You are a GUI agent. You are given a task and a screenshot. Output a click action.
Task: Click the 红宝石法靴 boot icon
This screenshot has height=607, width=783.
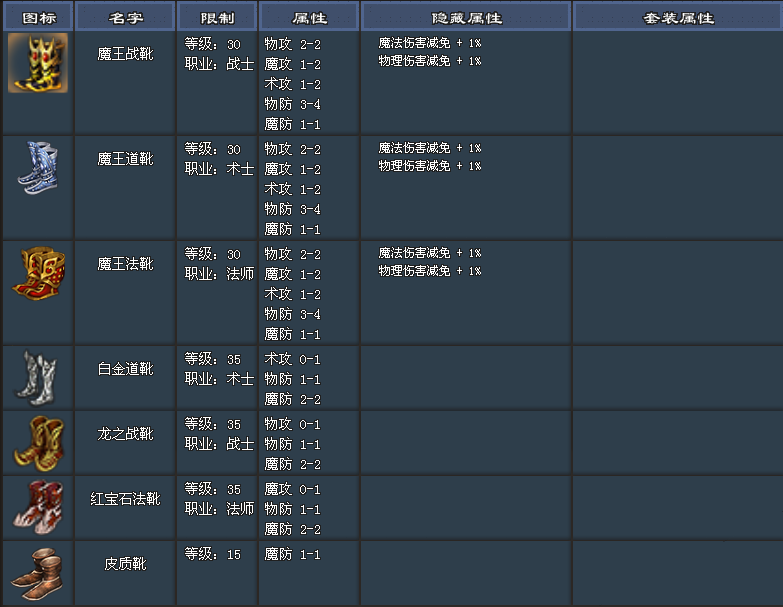[x=38, y=507]
